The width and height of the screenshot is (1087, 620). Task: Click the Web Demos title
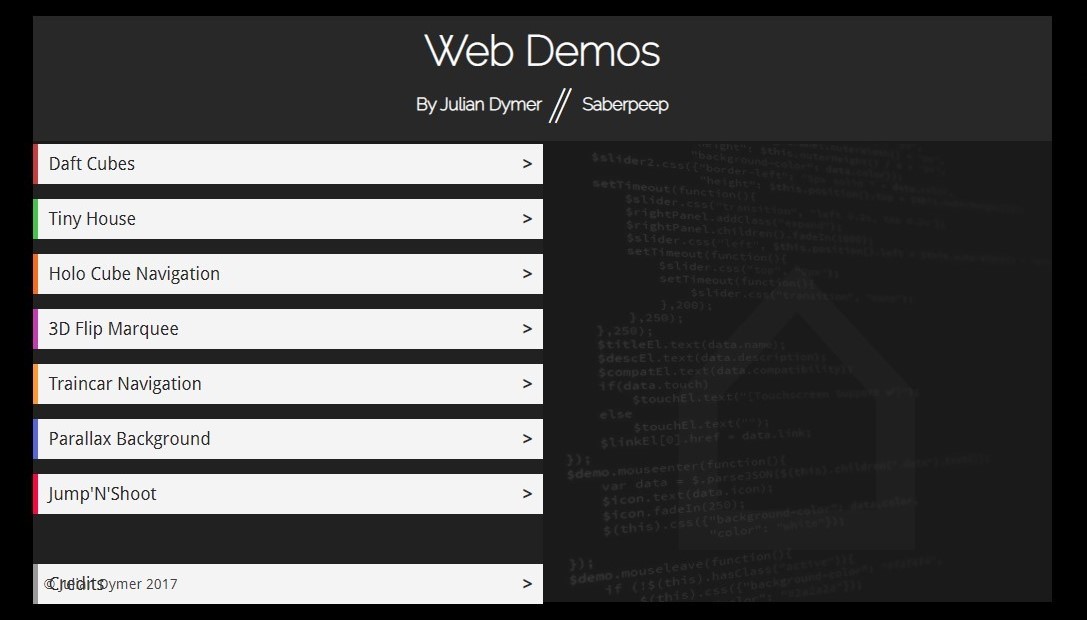542,50
